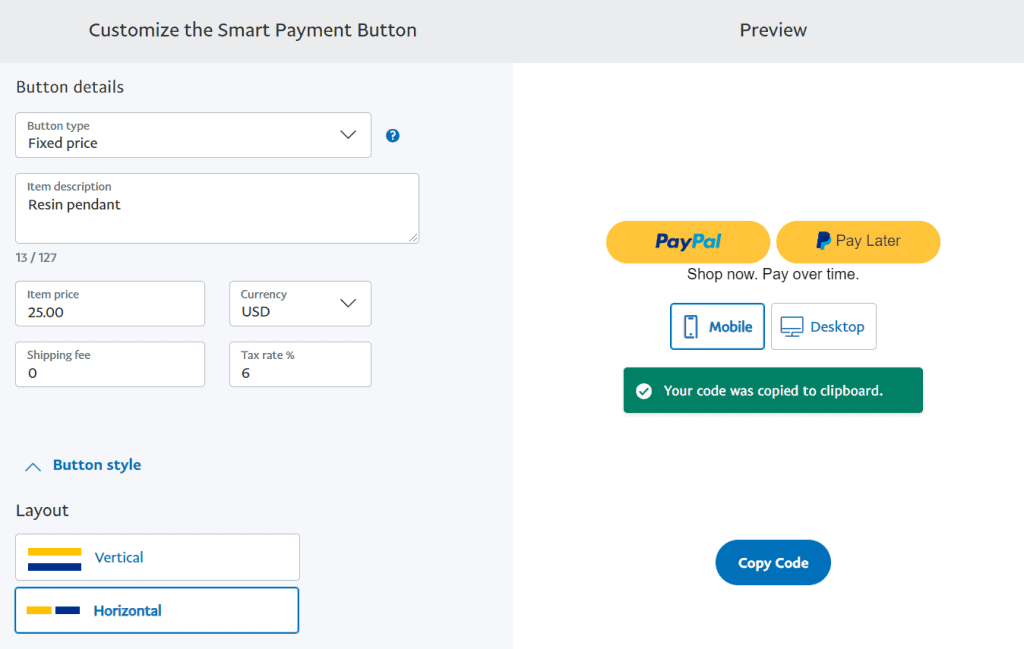
Task: Dismiss the code copied notification
Action: (x=773, y=390)
